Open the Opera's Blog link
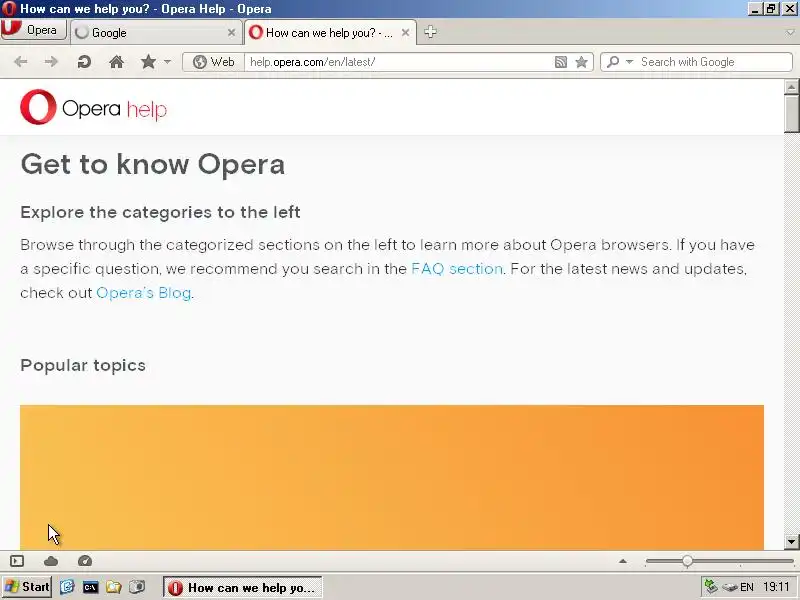Image resolution: width=800 pixels, height=600 pixels. click(143, 293)
